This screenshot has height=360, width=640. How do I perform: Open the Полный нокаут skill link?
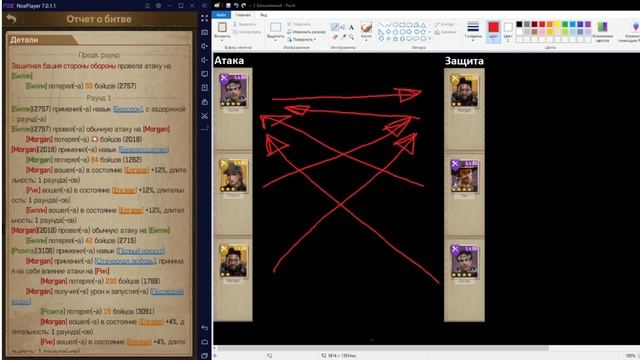click(x=140, y=251)
